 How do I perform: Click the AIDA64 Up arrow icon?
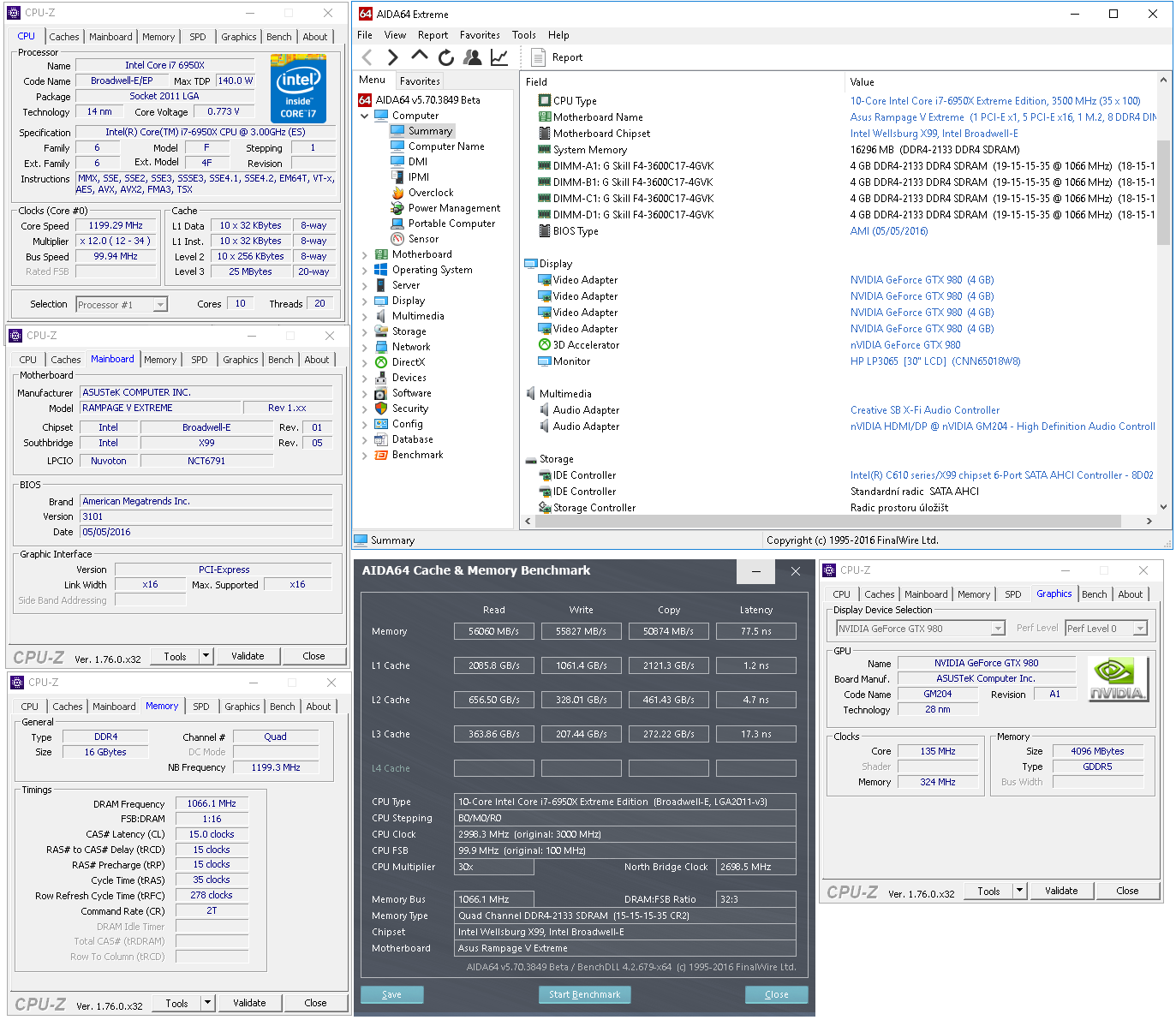point(420,56)
